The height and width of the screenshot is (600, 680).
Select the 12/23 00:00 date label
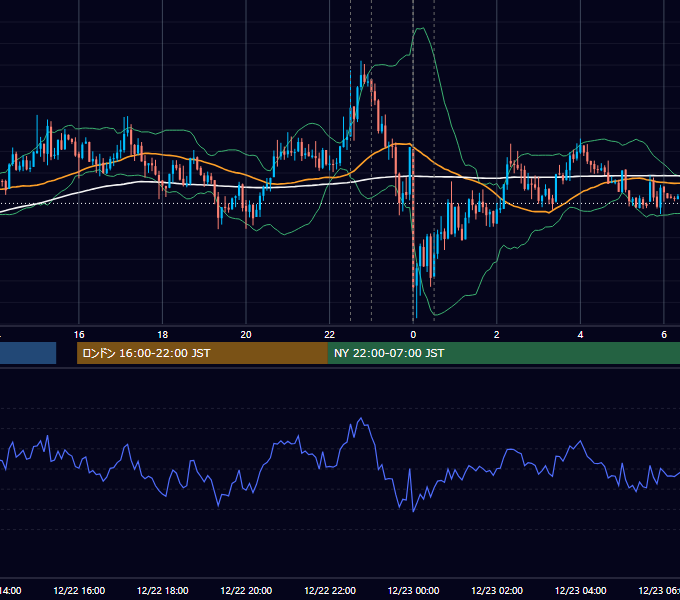coord(413,590)
